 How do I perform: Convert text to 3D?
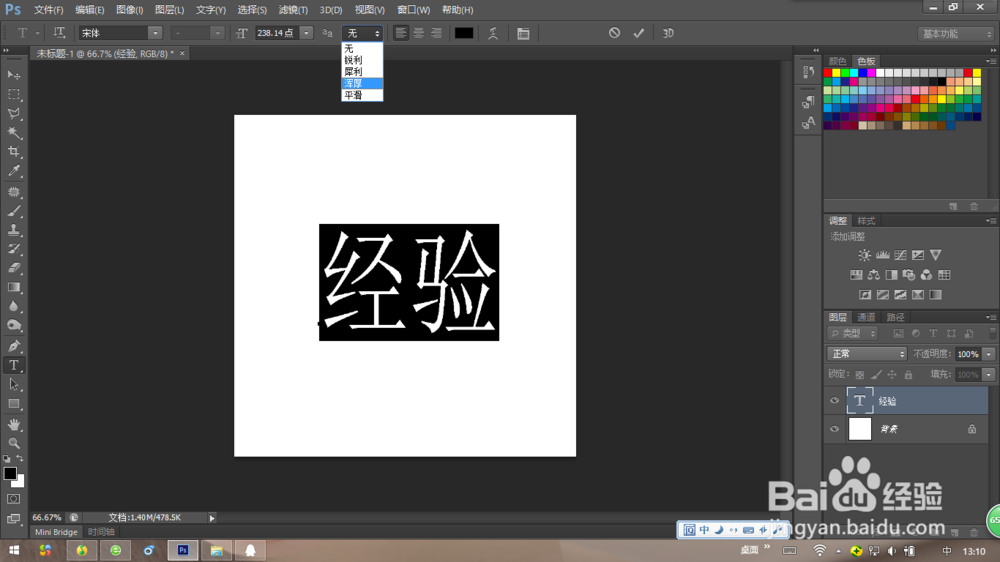point(668,33)
